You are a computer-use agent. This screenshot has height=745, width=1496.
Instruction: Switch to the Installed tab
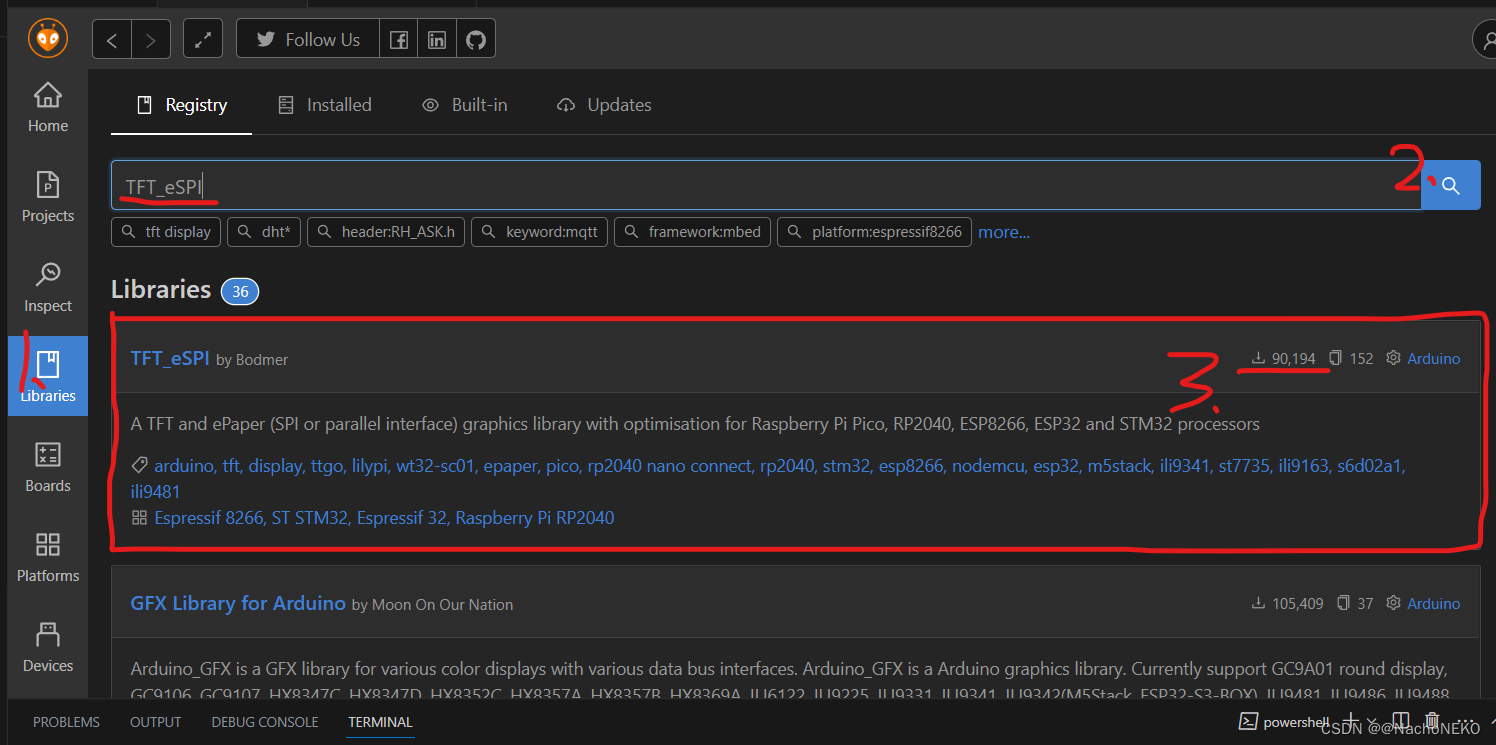click(325, 105)
